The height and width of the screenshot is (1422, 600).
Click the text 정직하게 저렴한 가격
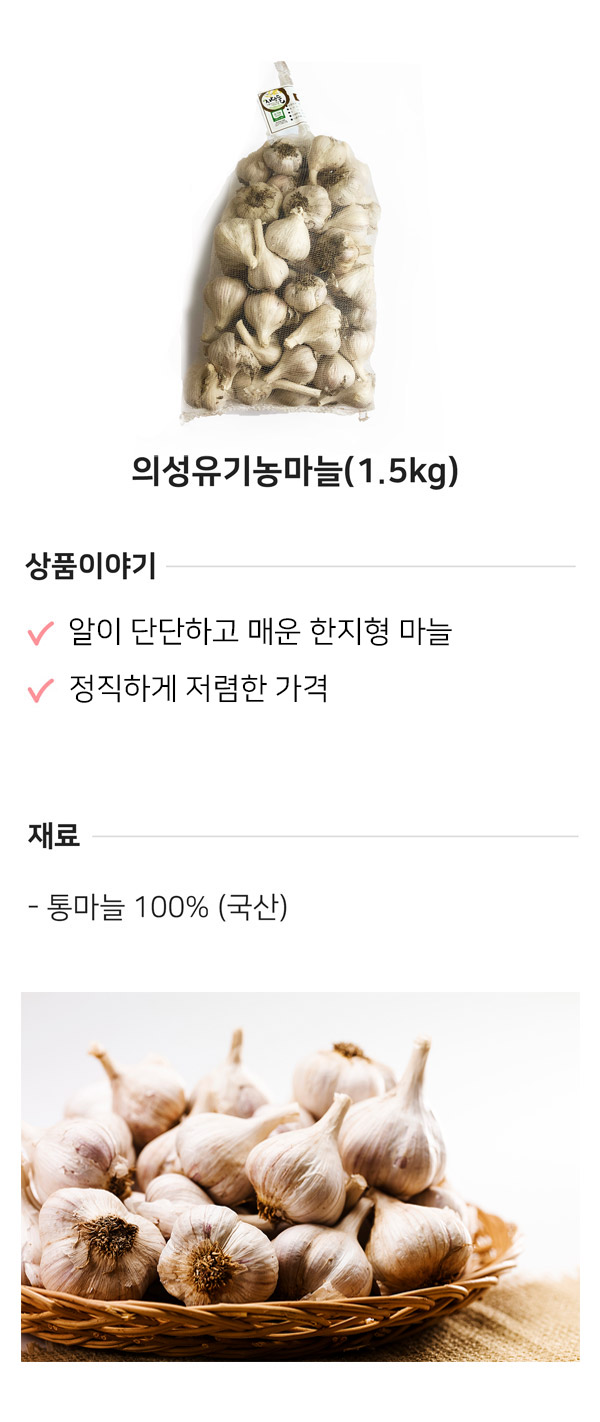[198, 689]
